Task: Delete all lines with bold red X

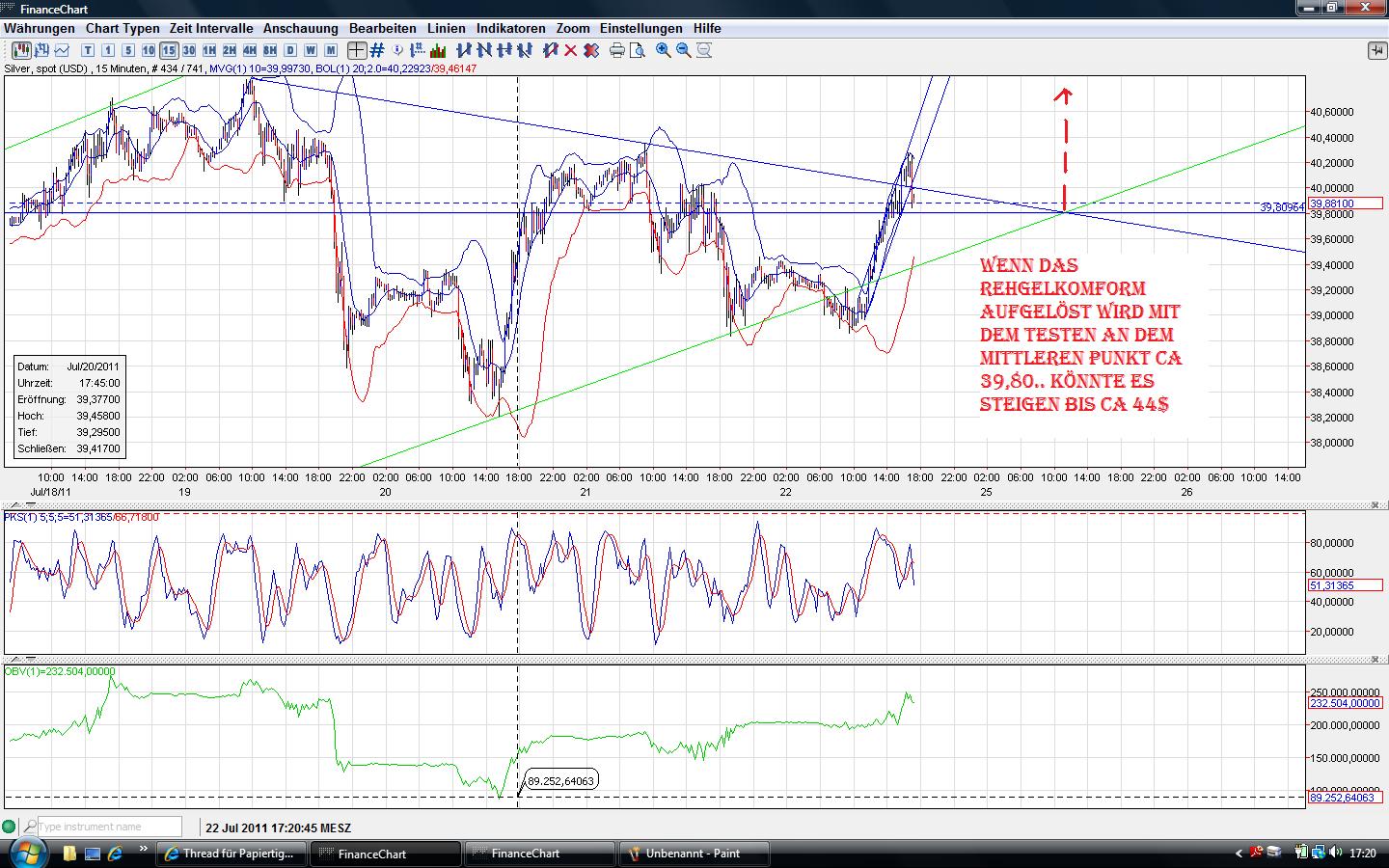Action: click(591, 50)
